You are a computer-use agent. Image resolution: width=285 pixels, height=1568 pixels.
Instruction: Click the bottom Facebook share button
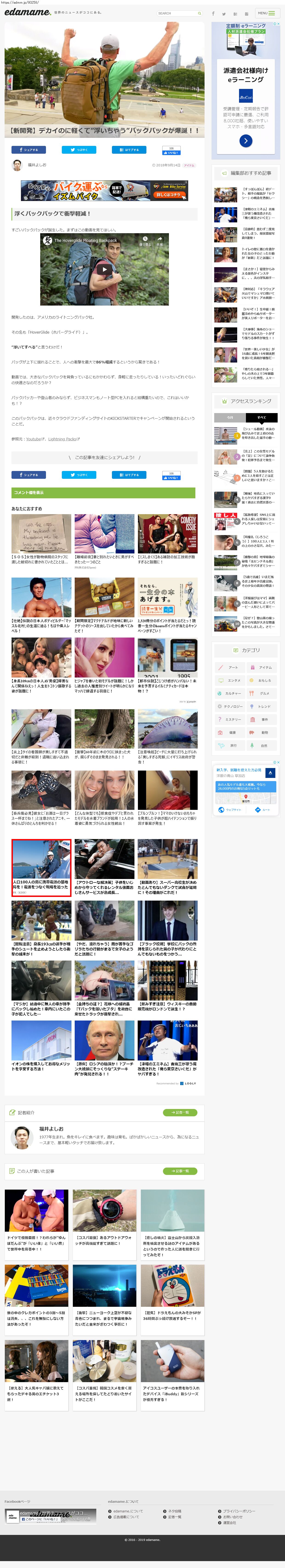coord(29,475)
